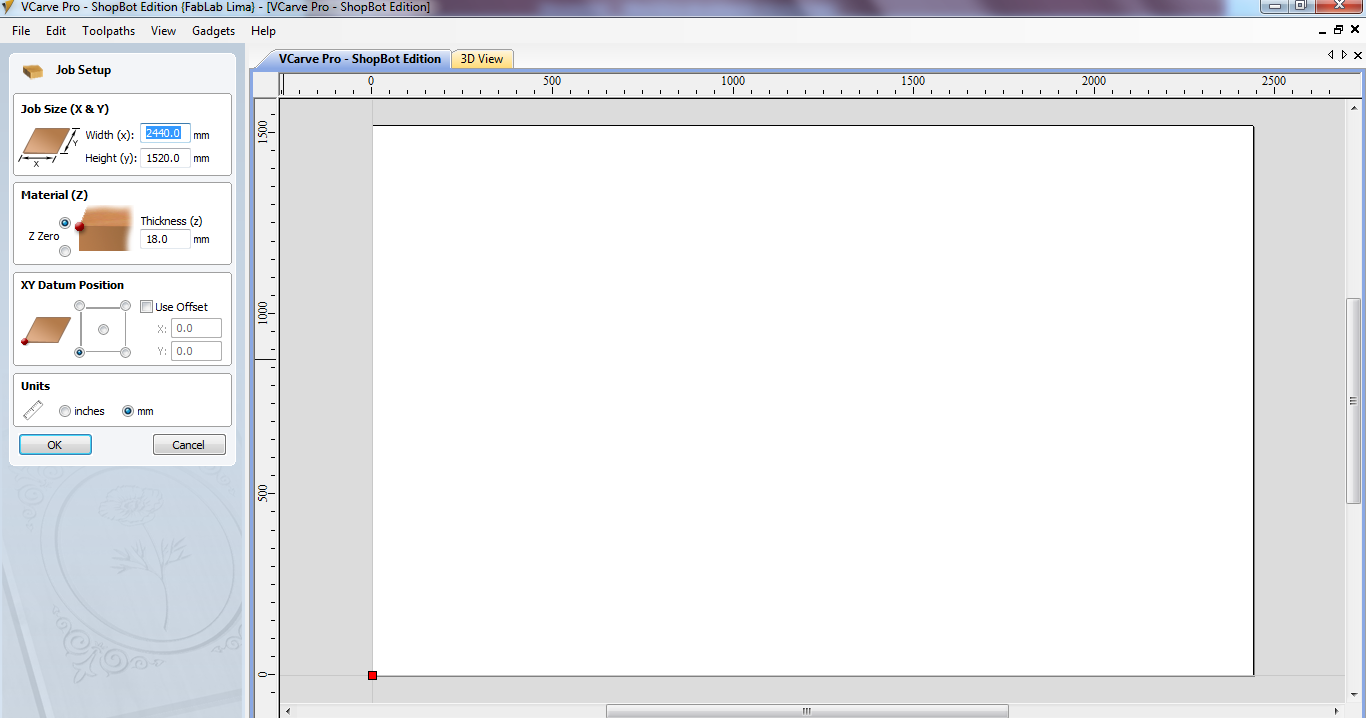The image size is (1366, 718).
Task: Cancel the job setup
Action: (189, 445)
